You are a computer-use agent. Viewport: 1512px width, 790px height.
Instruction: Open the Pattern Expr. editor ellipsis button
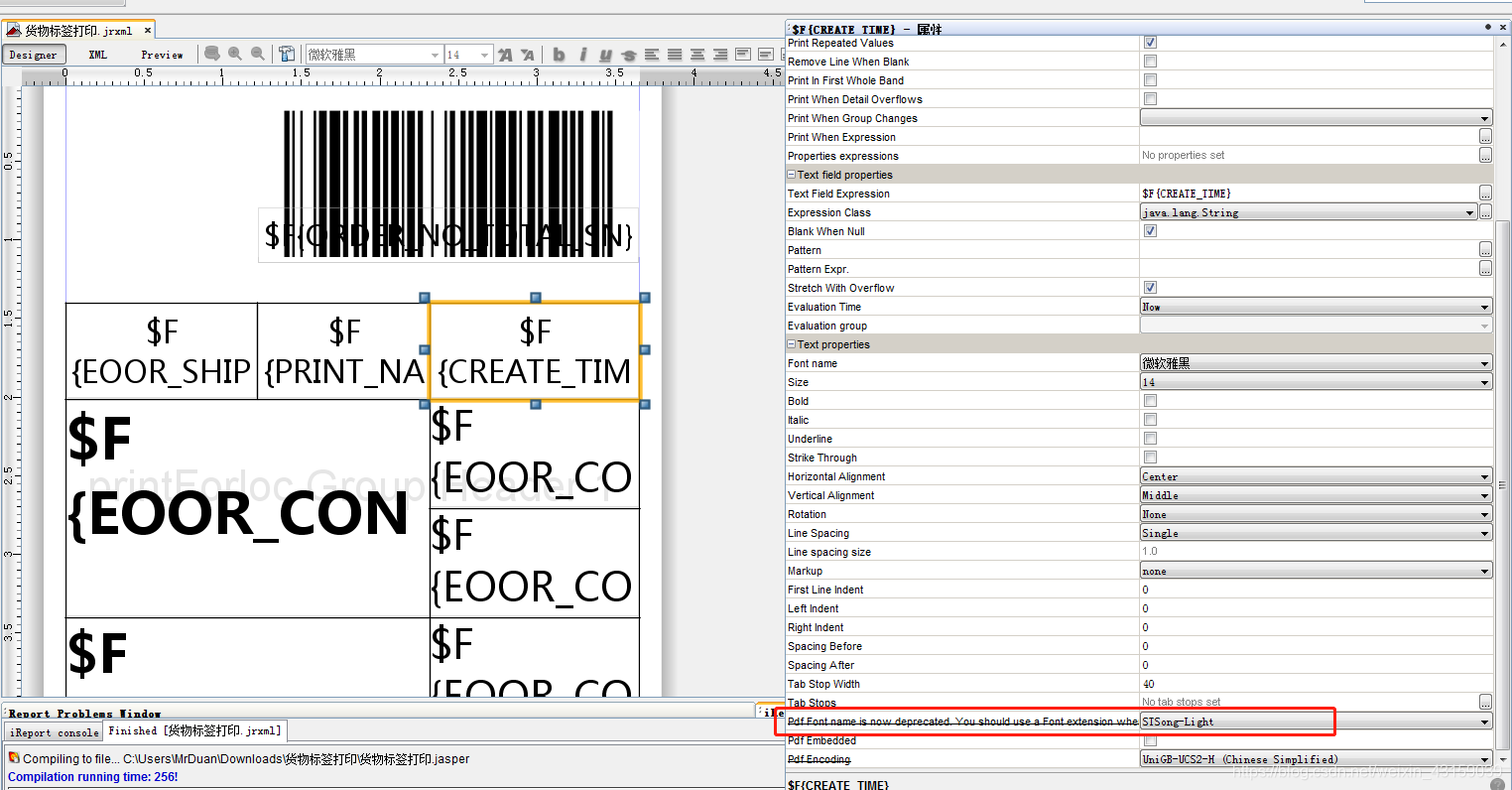pos(1485,269)
